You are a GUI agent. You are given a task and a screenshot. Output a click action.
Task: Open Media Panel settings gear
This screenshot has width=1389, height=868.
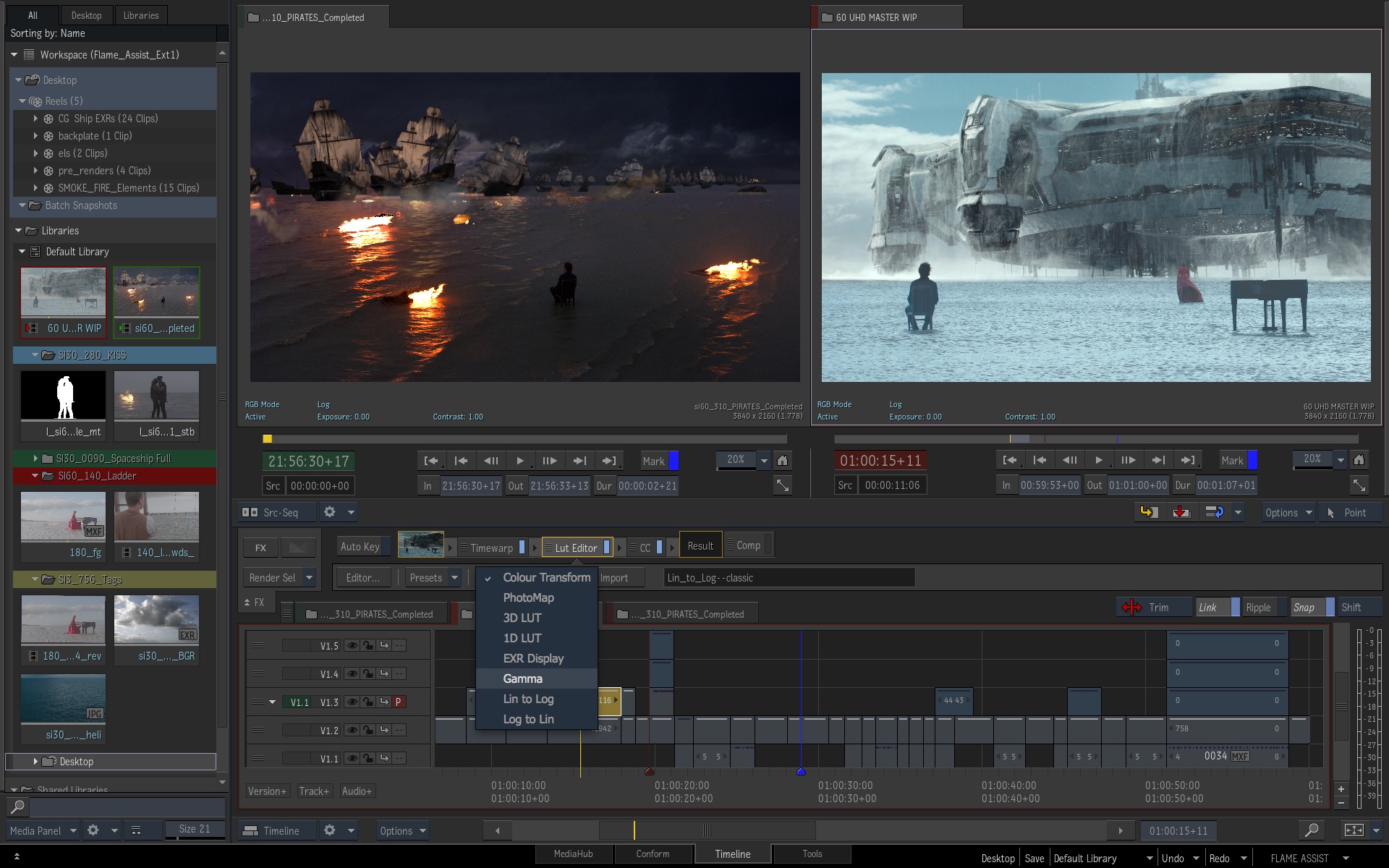(93, 830)
